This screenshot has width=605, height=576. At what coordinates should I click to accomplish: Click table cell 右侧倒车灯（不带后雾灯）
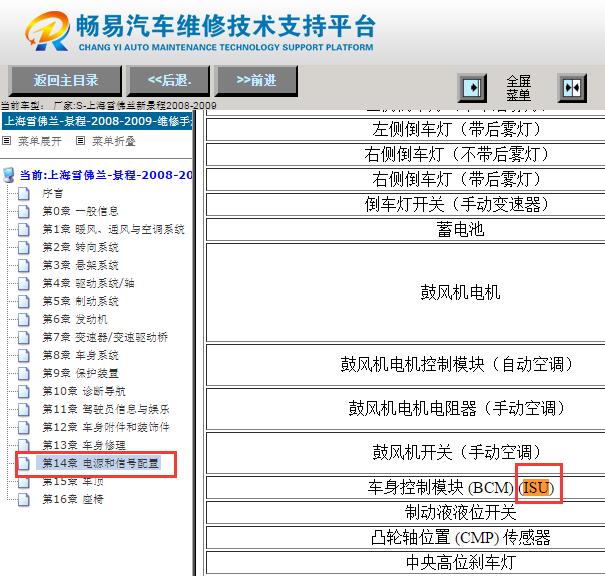coord(406,155)
